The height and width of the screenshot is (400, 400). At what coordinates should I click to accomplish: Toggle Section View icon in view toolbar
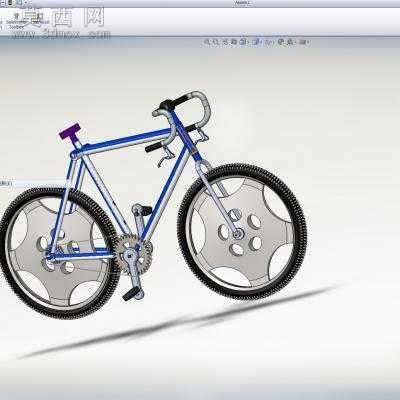(x=234, y=42)
